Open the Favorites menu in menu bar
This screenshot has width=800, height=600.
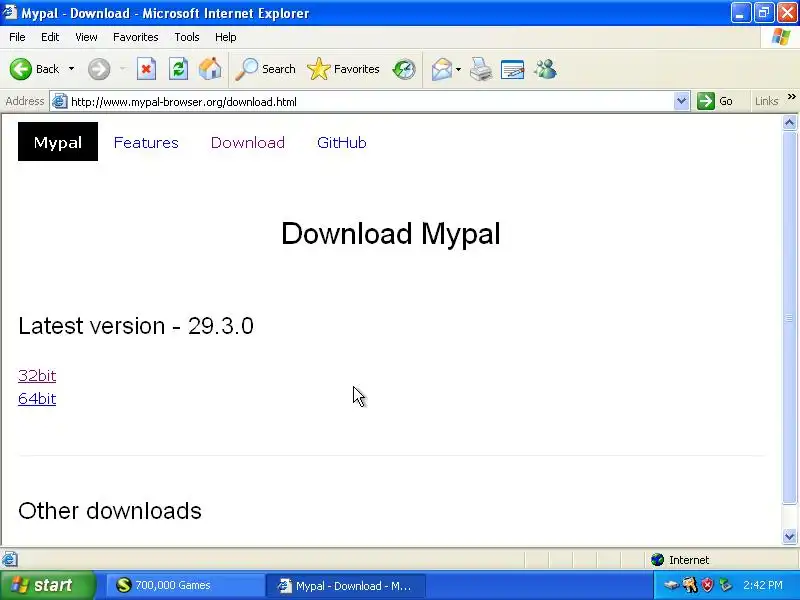point(135,37)
